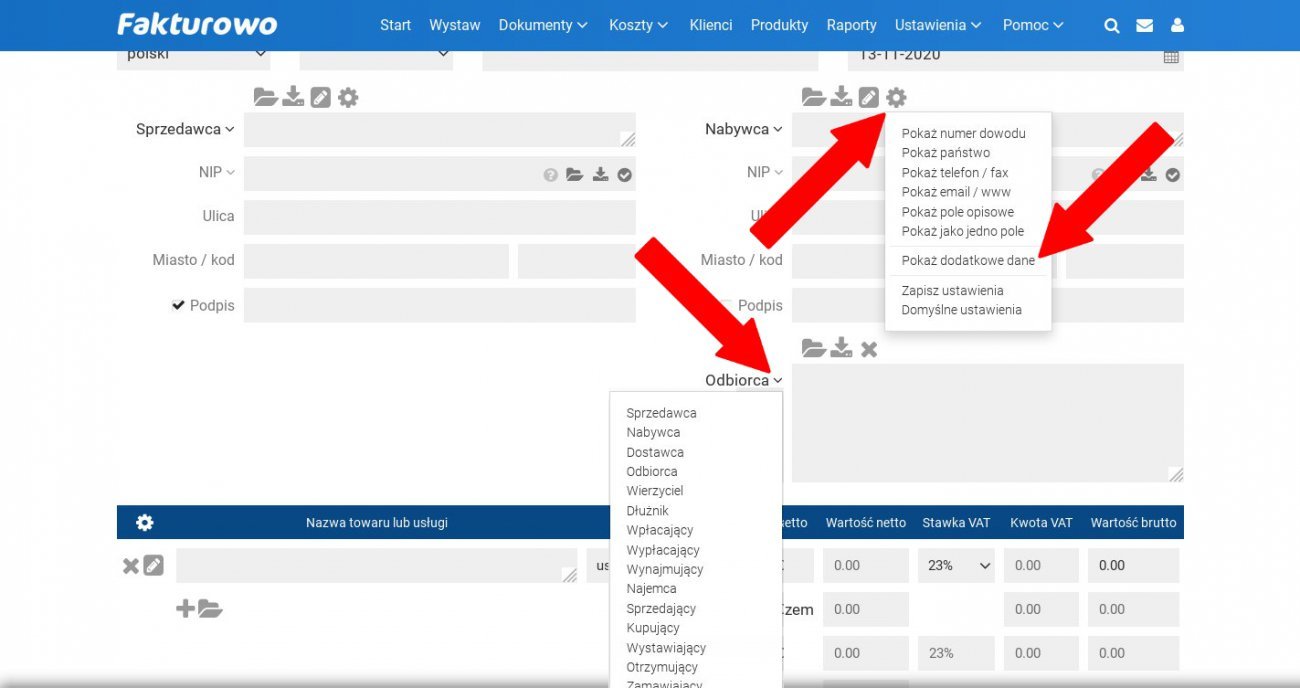
Task: Select 'Pokaż dodatkowe dane' menu option
Action: coord(967,260)
